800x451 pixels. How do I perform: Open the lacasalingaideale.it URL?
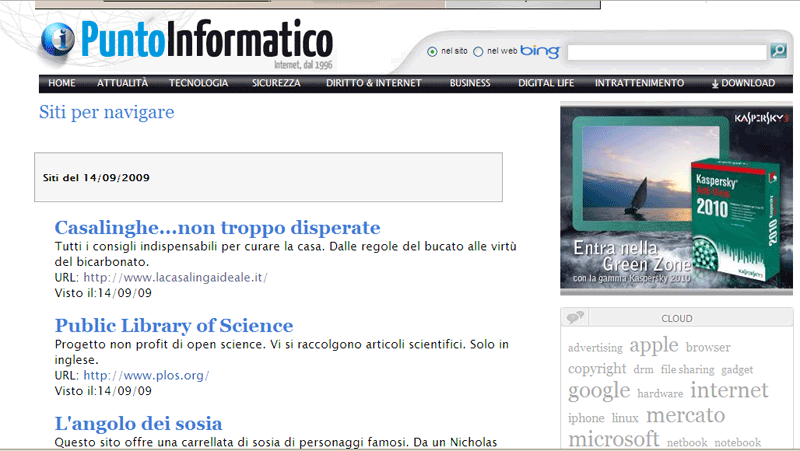(x=175, y=278)
